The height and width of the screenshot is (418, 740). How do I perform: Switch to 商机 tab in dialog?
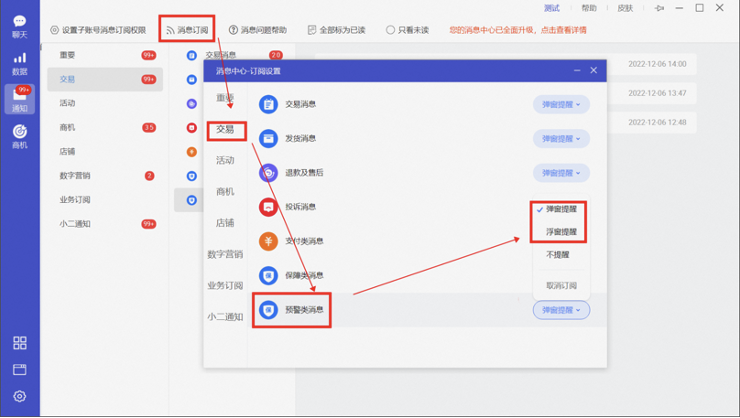[x=225, y=192]
